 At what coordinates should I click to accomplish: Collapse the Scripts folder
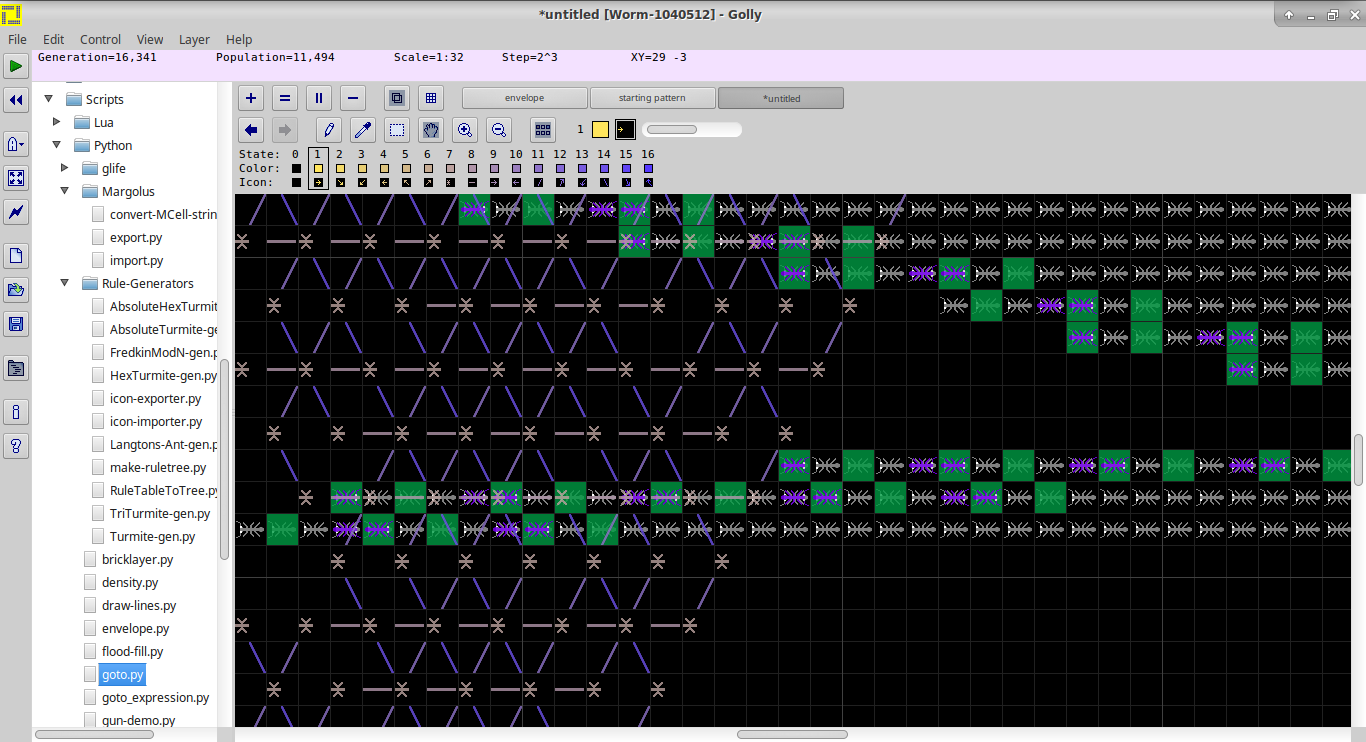[x=48, y=99]
